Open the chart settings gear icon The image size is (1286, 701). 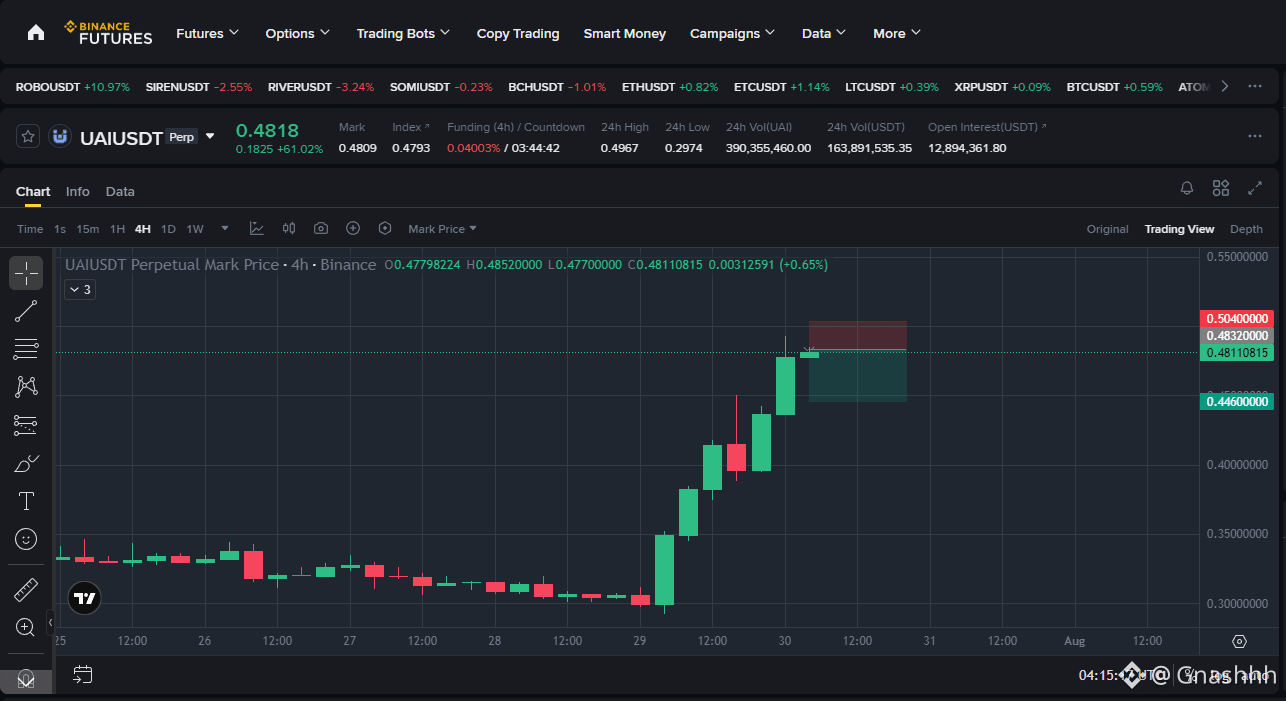pos(1240,641)
